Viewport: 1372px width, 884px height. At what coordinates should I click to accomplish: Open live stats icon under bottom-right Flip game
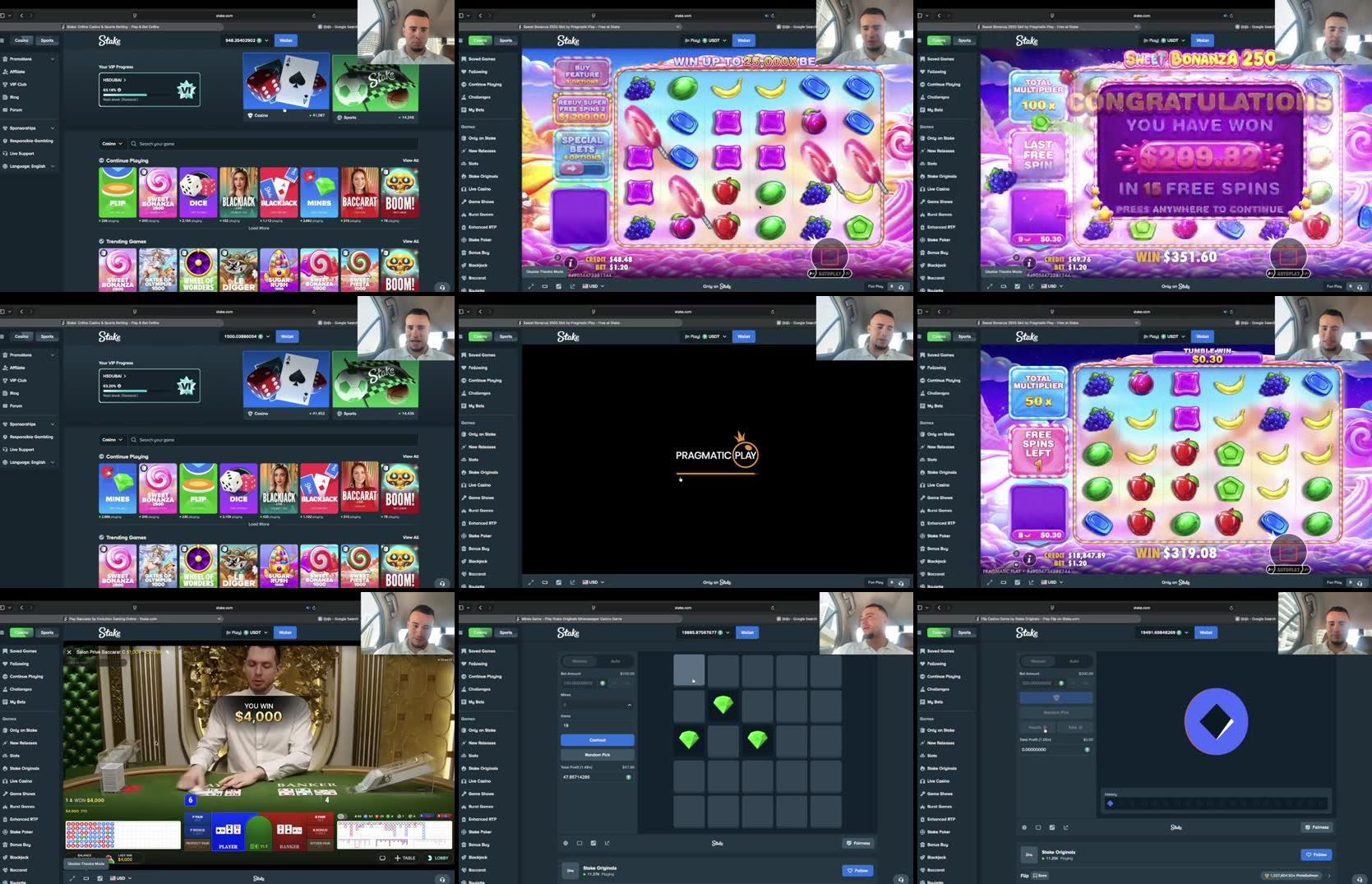coord(1052,827)
